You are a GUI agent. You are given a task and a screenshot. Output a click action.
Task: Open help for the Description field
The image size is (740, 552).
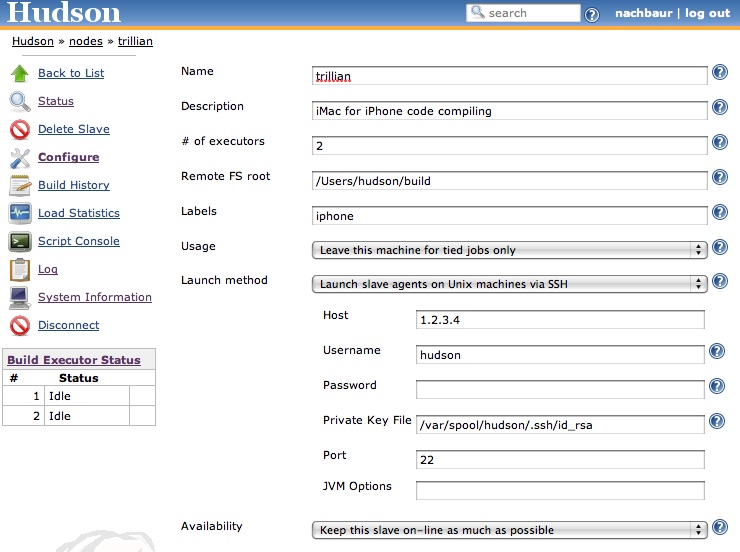[x=720, y=107]
